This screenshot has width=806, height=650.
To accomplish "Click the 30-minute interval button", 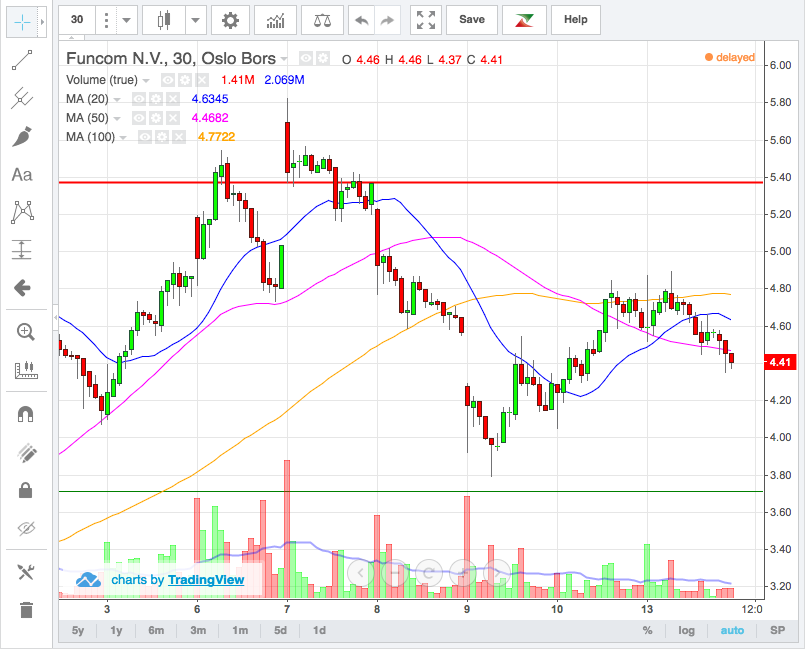I will coord(77,20).
